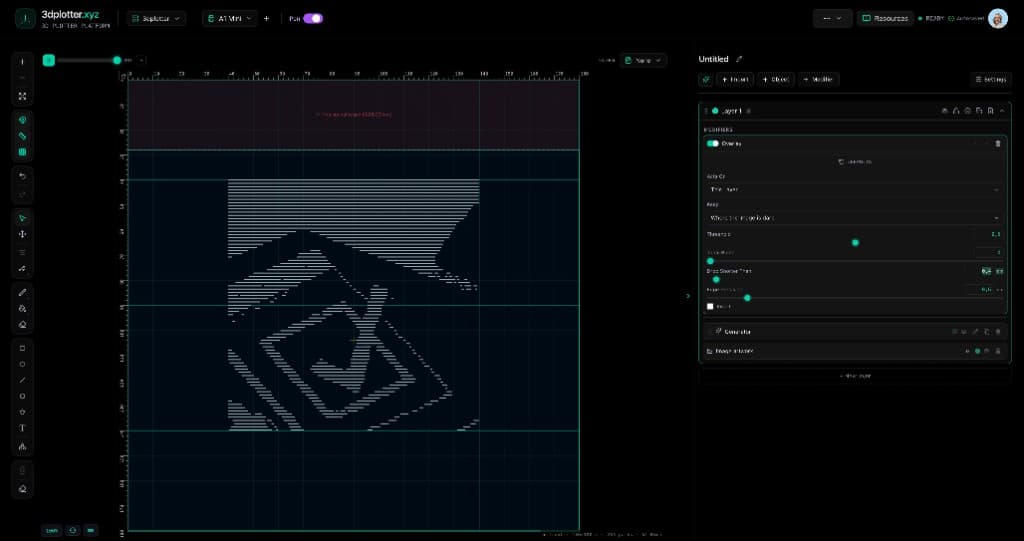Click the zoom slider handle above canvas
This screenshot has width=1024, height=541.
click(117, 60)
